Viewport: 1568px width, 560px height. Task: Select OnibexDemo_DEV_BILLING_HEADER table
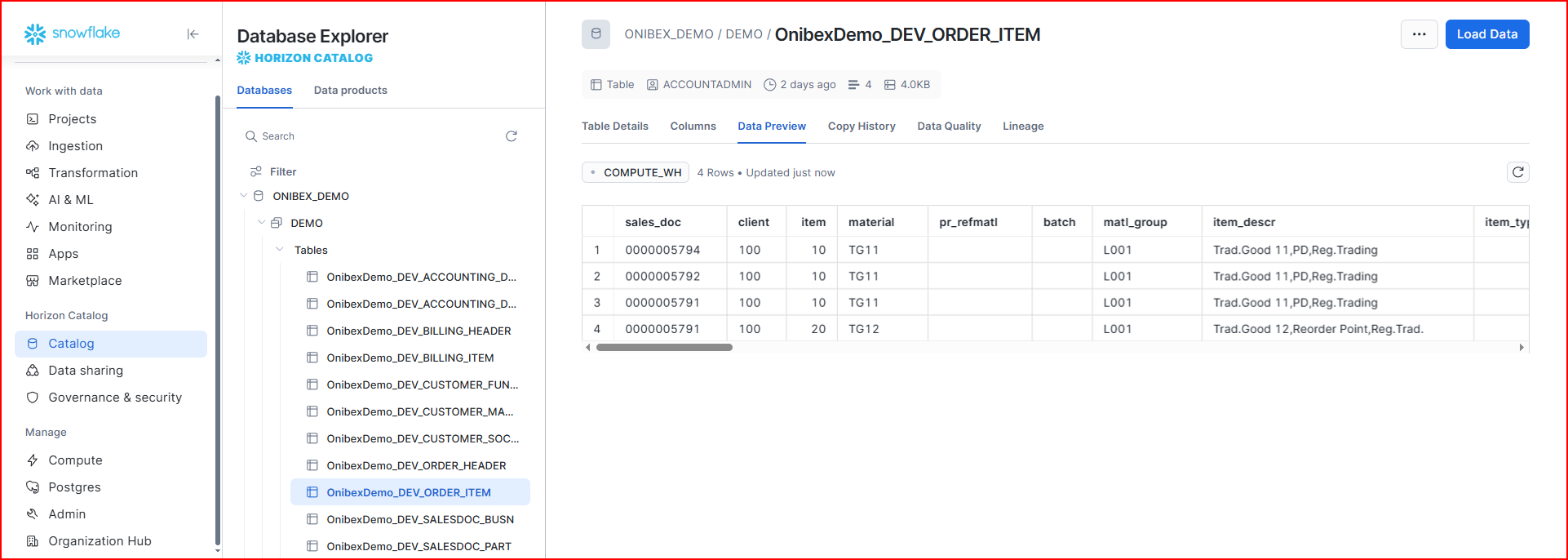(x=410, y=331)
